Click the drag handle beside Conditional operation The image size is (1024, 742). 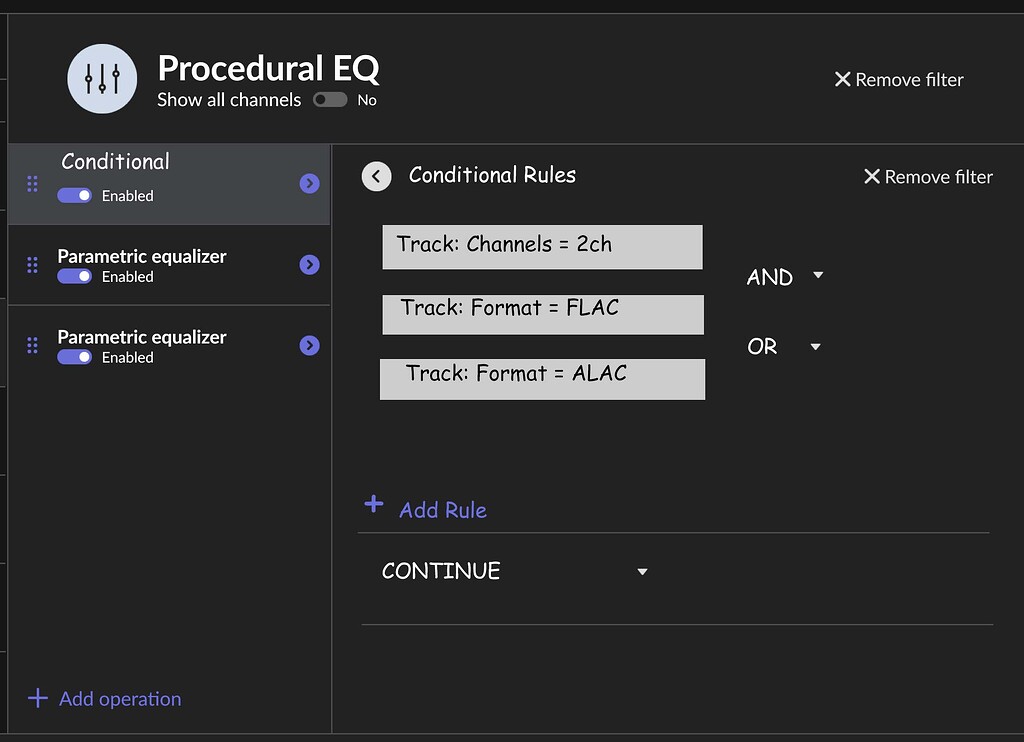pos(31,183)
